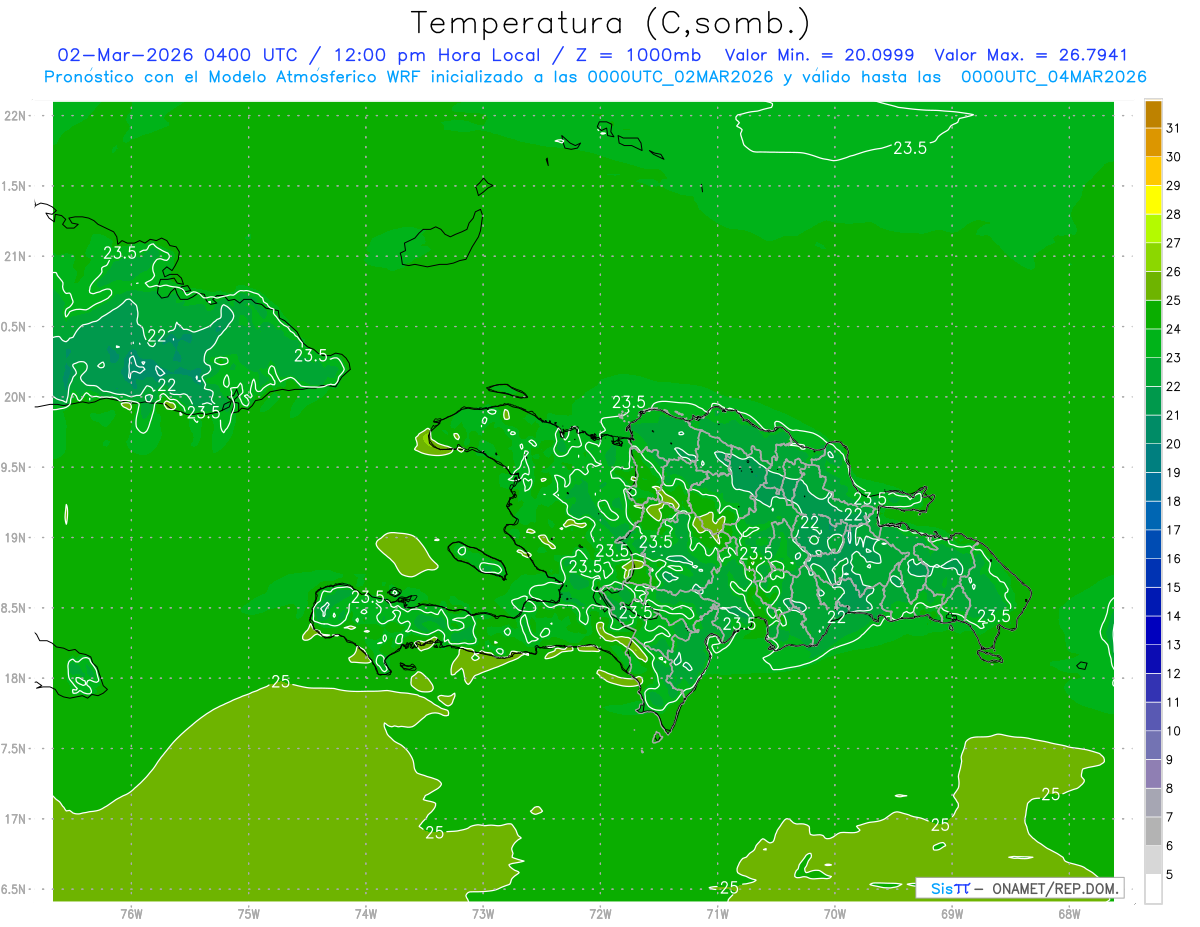Click the color scale label '15'
1200x927 pixels.
coord(1174,587)
